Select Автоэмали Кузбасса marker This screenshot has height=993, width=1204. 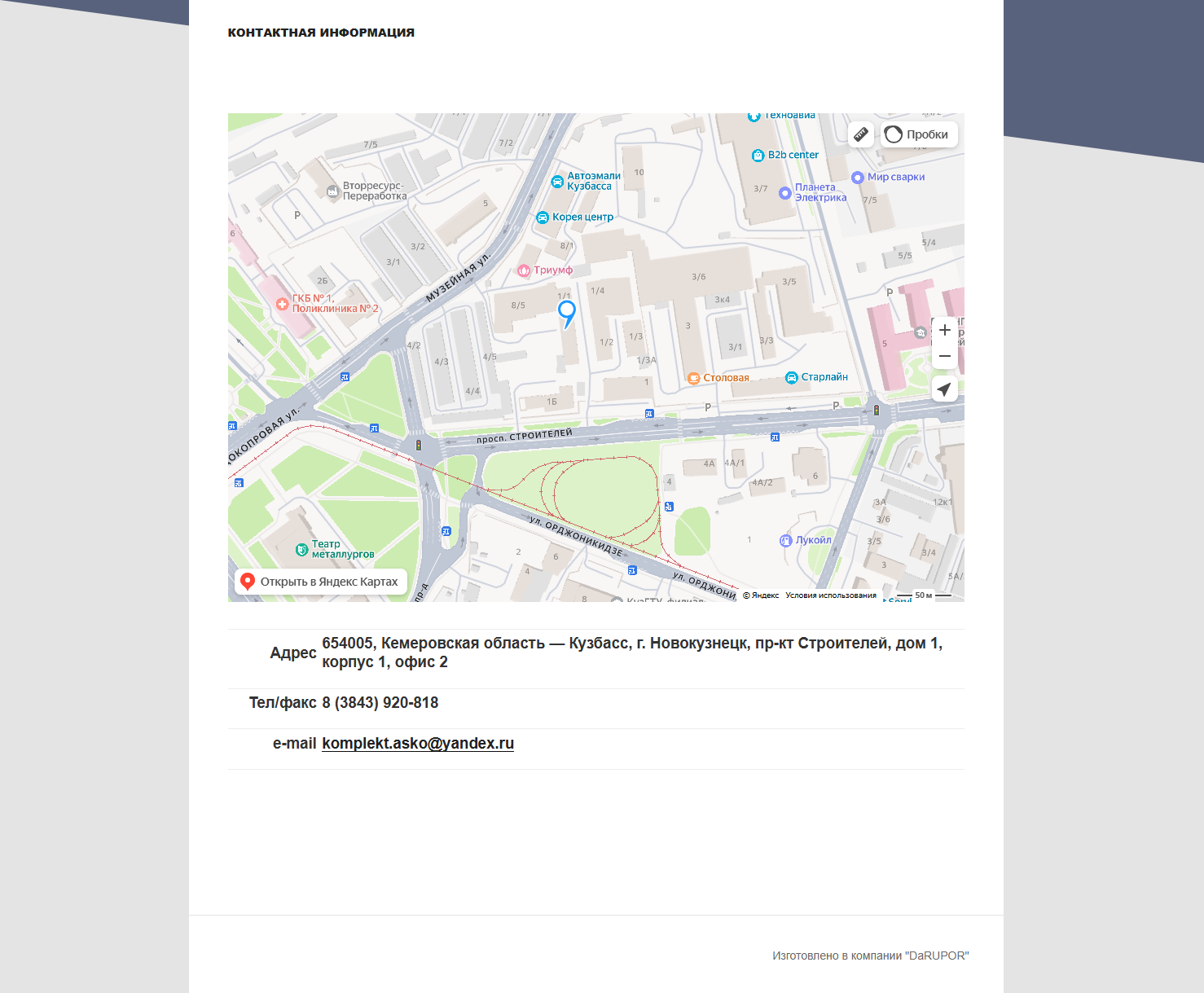(557, 182)
